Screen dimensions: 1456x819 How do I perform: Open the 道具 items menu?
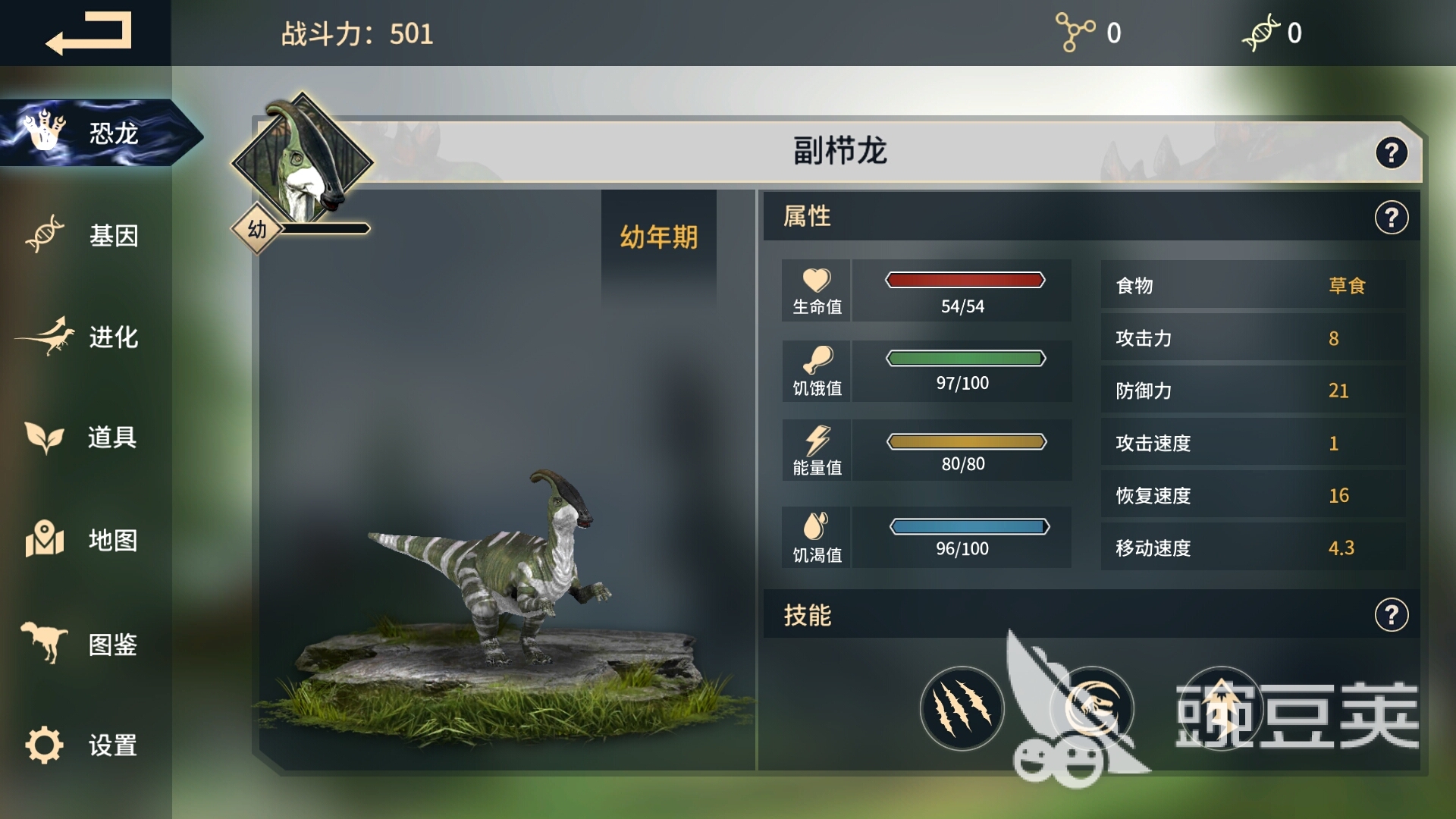click(x=81, y=438)
